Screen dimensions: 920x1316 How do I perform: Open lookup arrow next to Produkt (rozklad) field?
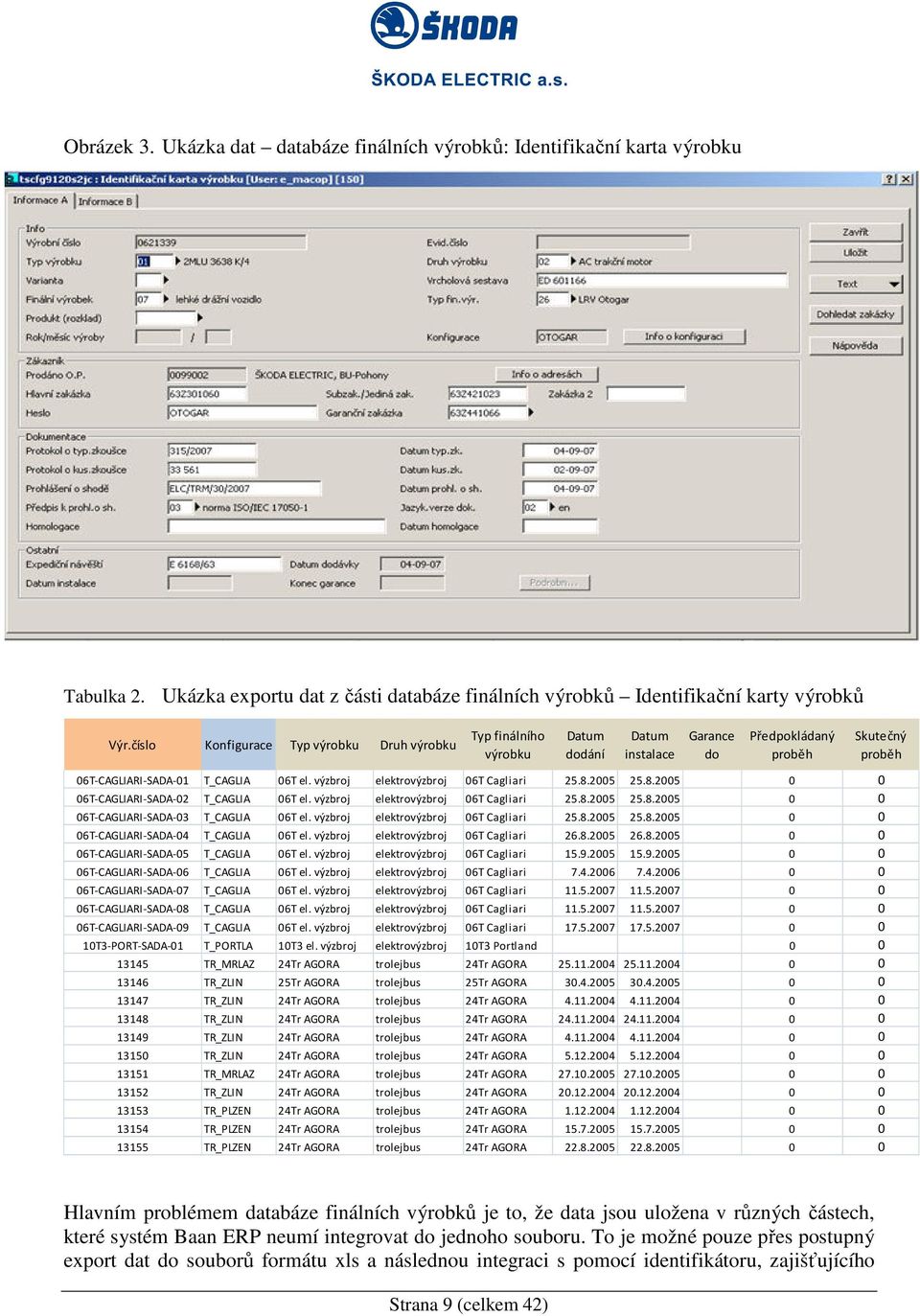click(x=200, y=318)
